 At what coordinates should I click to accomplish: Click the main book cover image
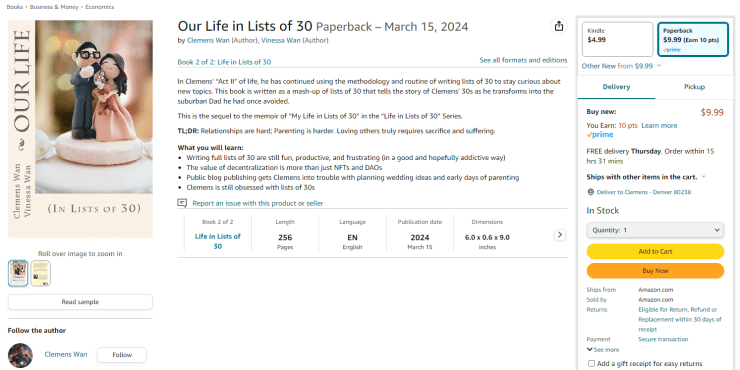[x=80, y=129]
